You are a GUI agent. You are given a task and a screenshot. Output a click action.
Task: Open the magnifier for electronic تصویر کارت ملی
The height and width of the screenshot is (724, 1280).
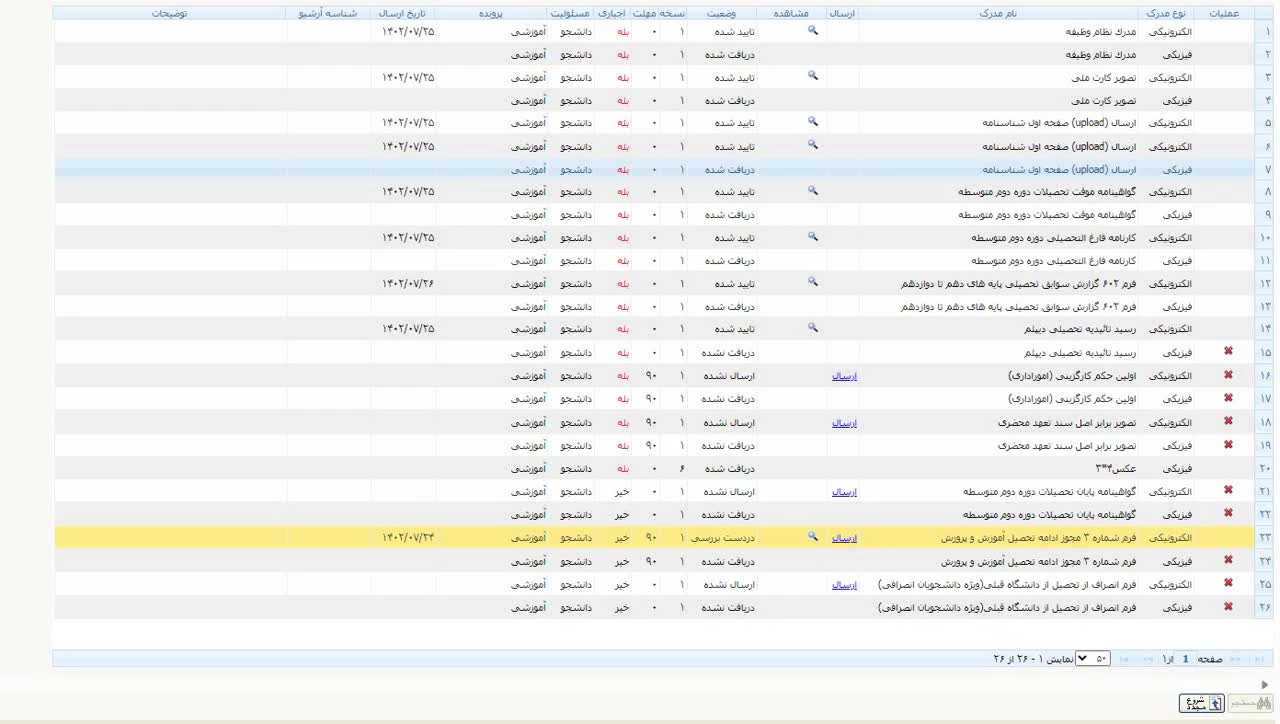click(813, 76)
